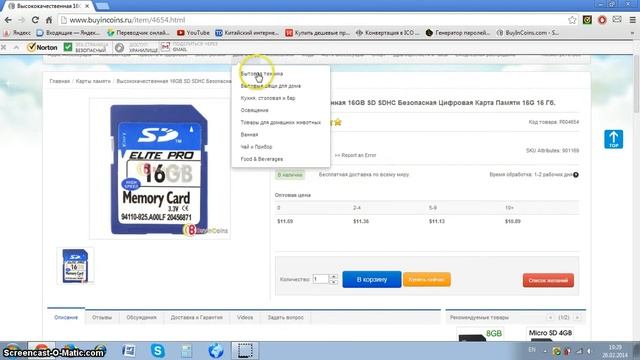Open the Китайский интернет bookmark

click(x=247, y=33)
